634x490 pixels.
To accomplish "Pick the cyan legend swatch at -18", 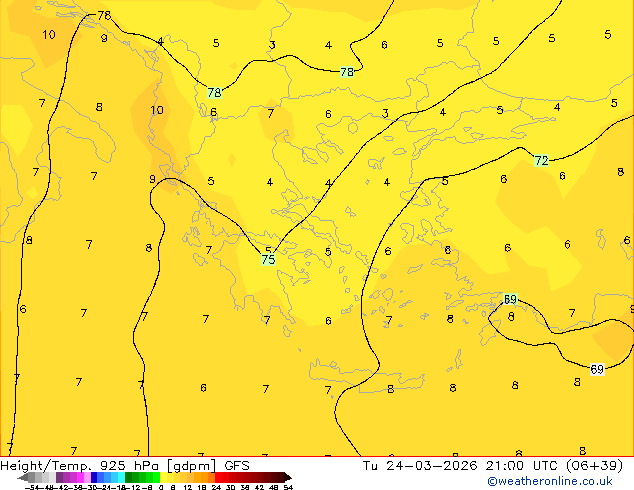I will coord(121,477).
